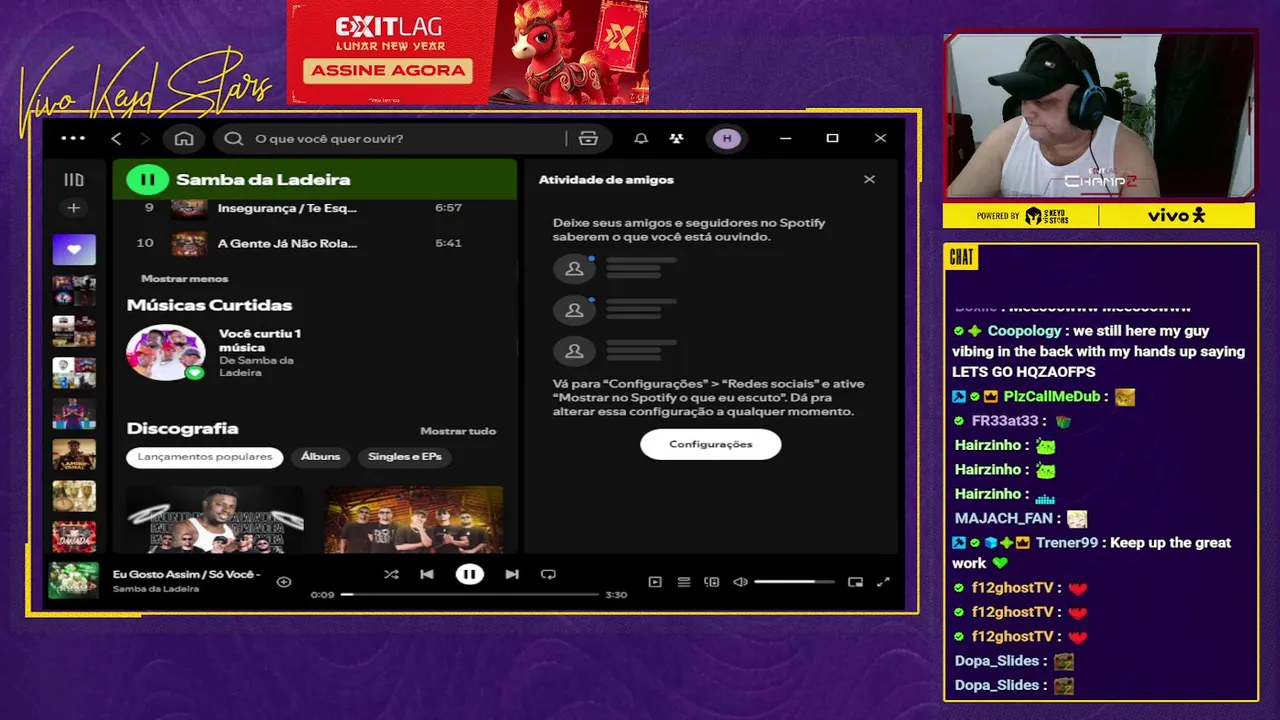Toggle the Now Playing view icon
This screenshot has width=1280, height=720.
(655, 582)
